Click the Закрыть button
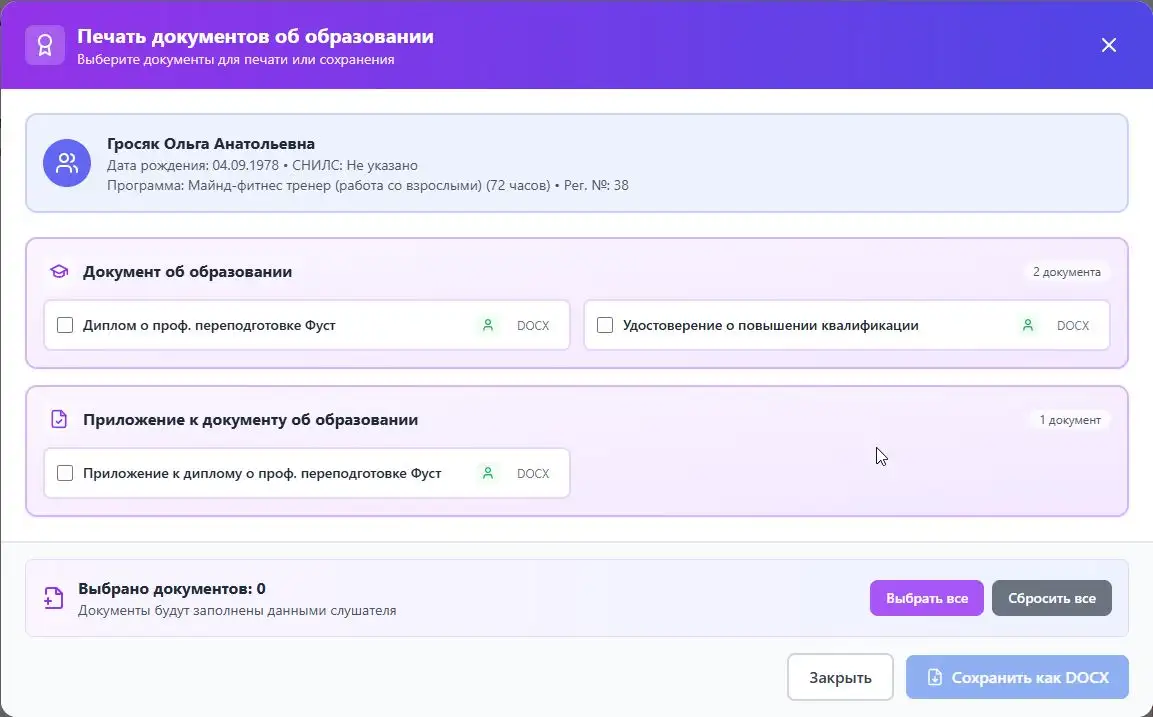This screenshot has width=1153, height=717. coord(840,677)
